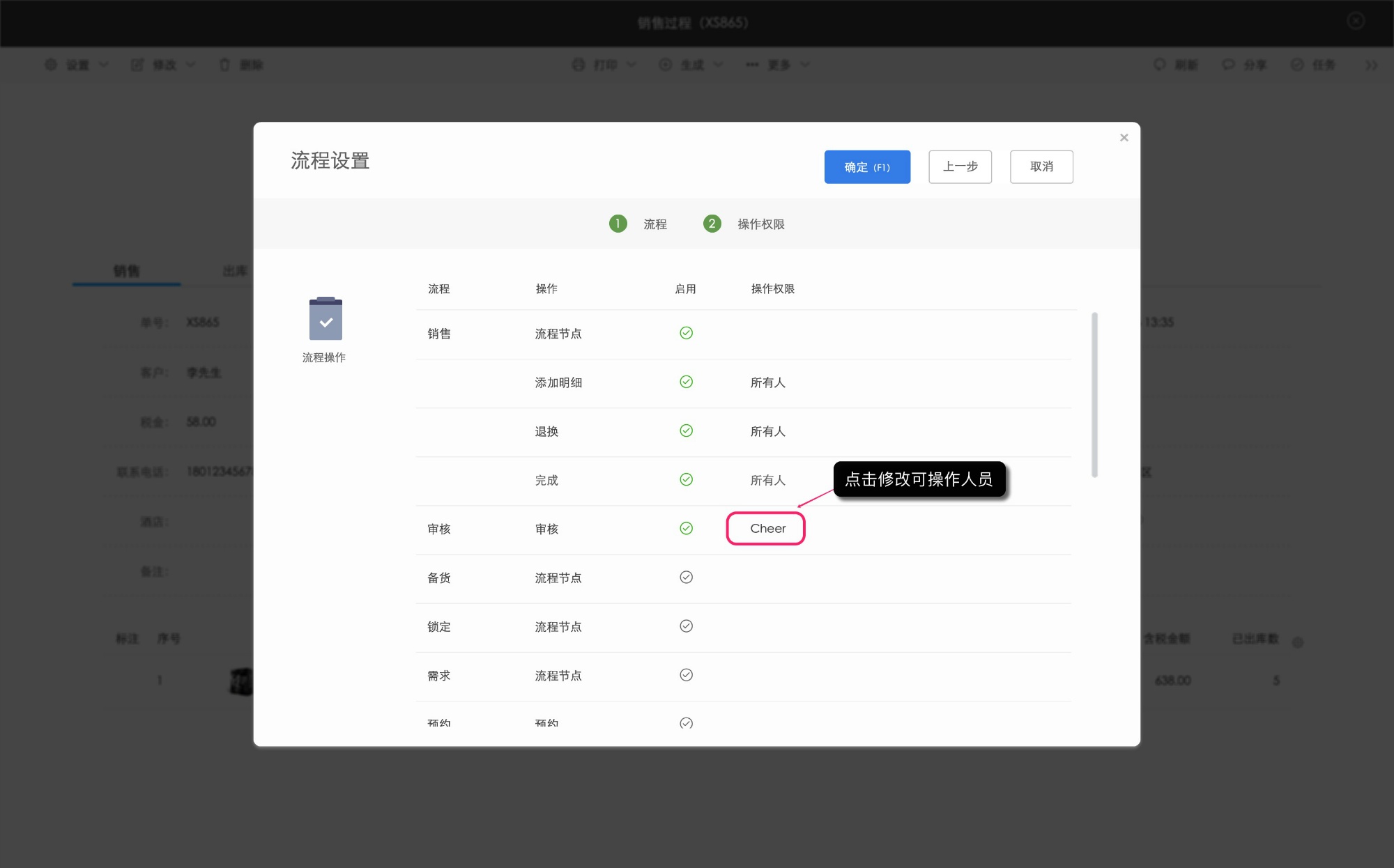
Task: Expand the 设置 dropdown arrow
Action: (103, 64)
